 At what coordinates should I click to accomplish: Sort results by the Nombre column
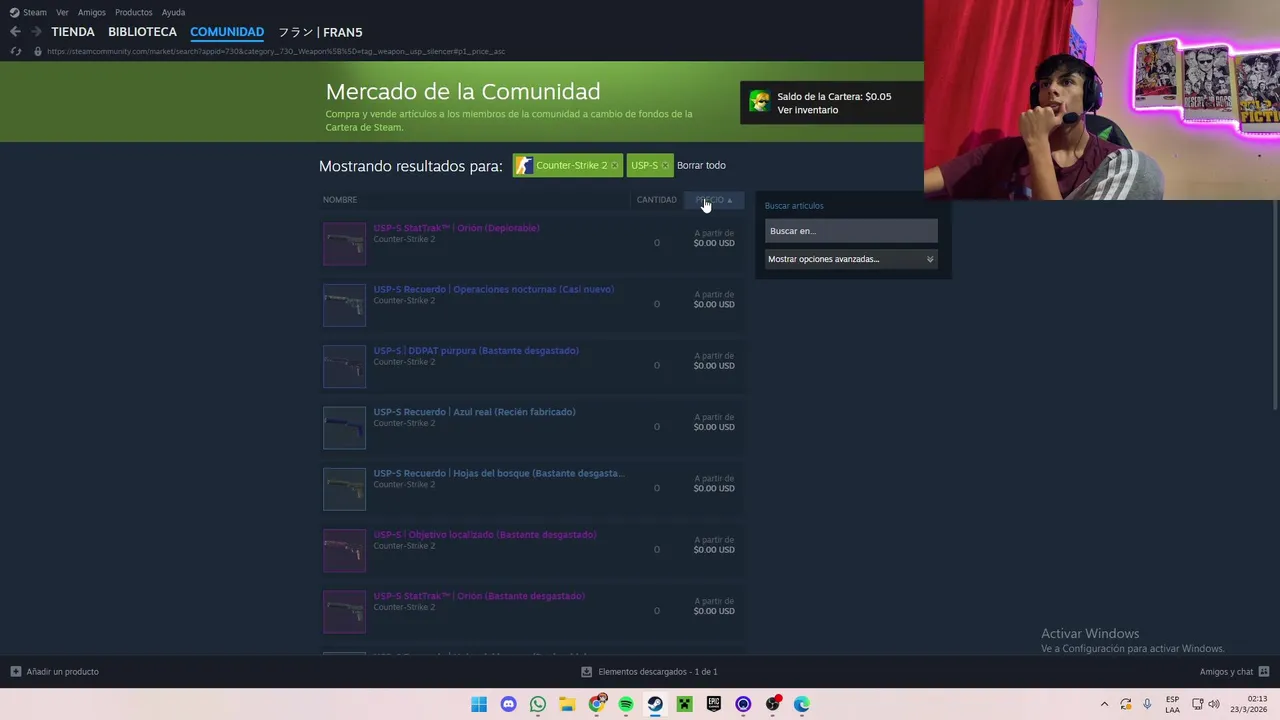(340, 200)
